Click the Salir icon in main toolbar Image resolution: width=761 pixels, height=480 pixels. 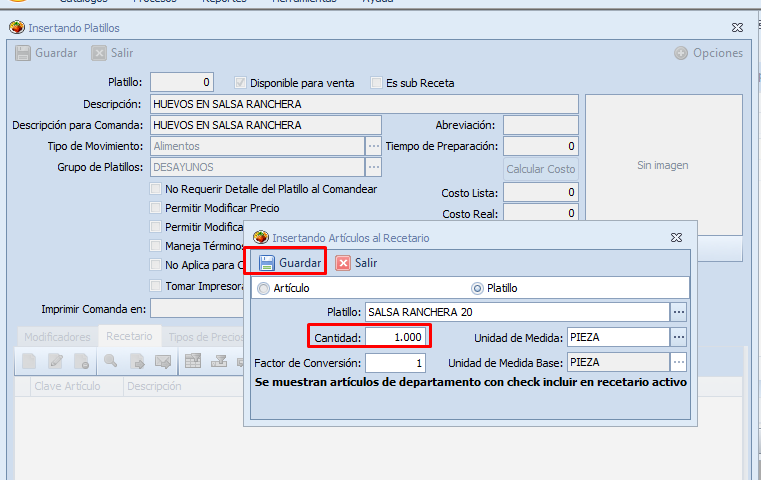[100, 53]
